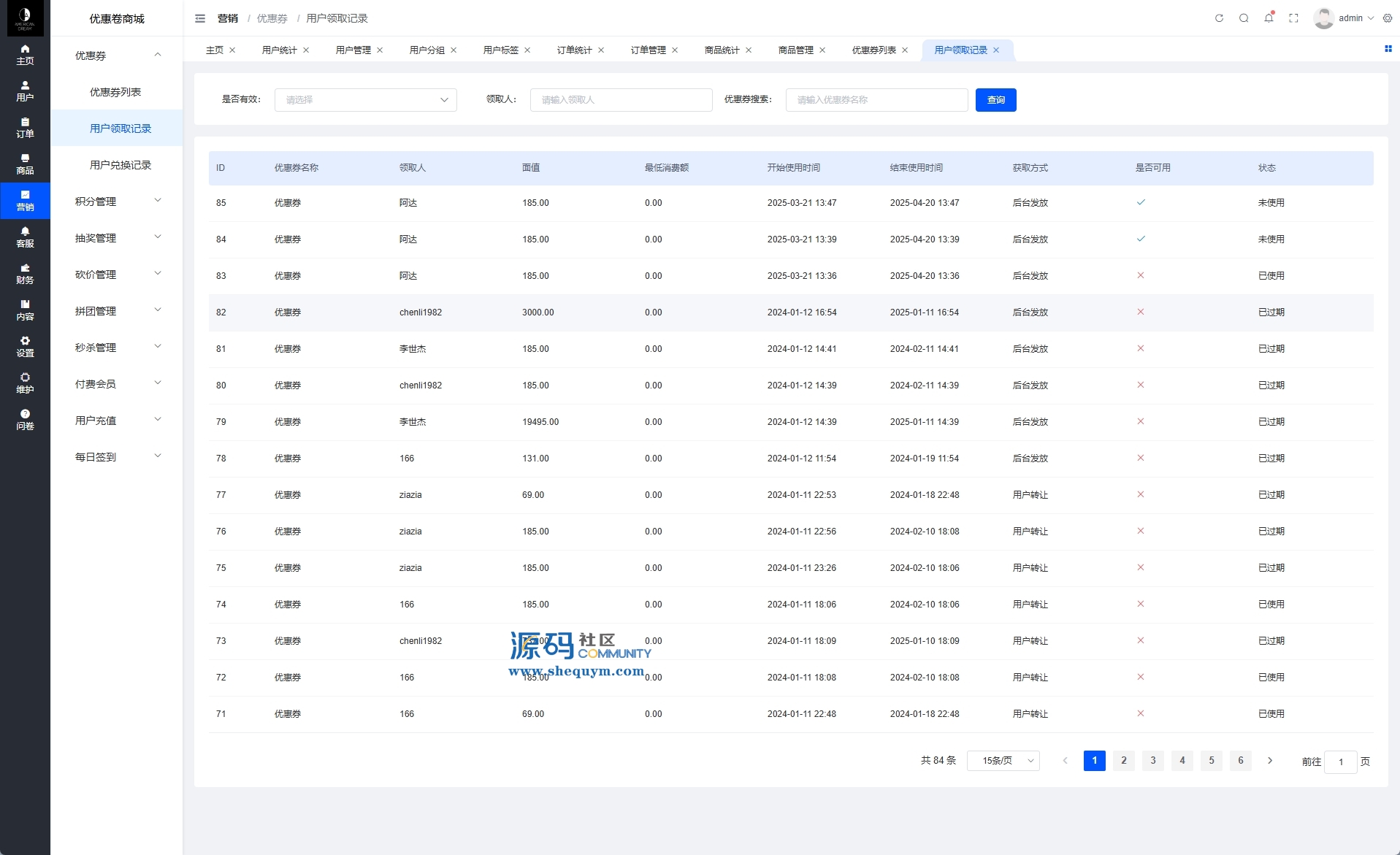Open 客服 section in left sidebar

(x=25, y=237)
